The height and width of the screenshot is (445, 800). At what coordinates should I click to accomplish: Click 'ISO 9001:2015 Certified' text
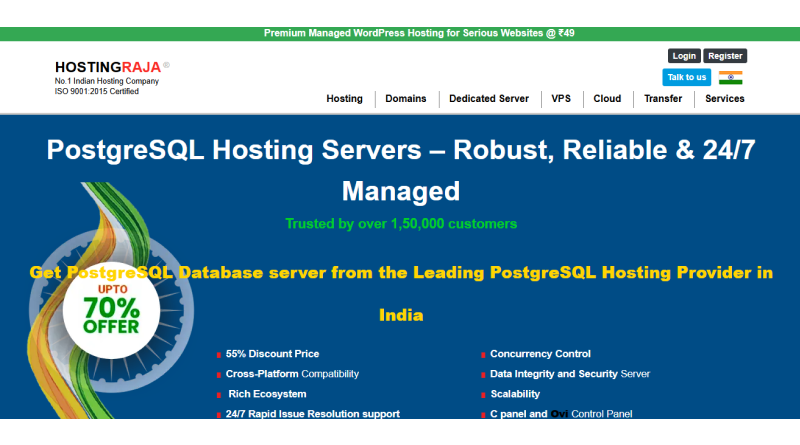[x=97, y=91]
